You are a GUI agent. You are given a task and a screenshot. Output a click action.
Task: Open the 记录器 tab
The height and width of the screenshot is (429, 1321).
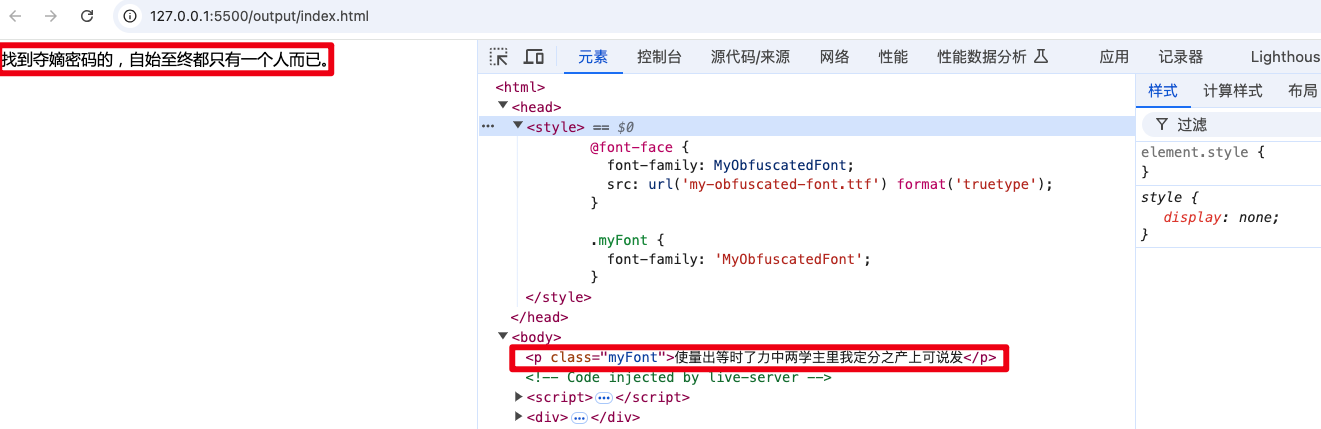tap(1181, 57)
